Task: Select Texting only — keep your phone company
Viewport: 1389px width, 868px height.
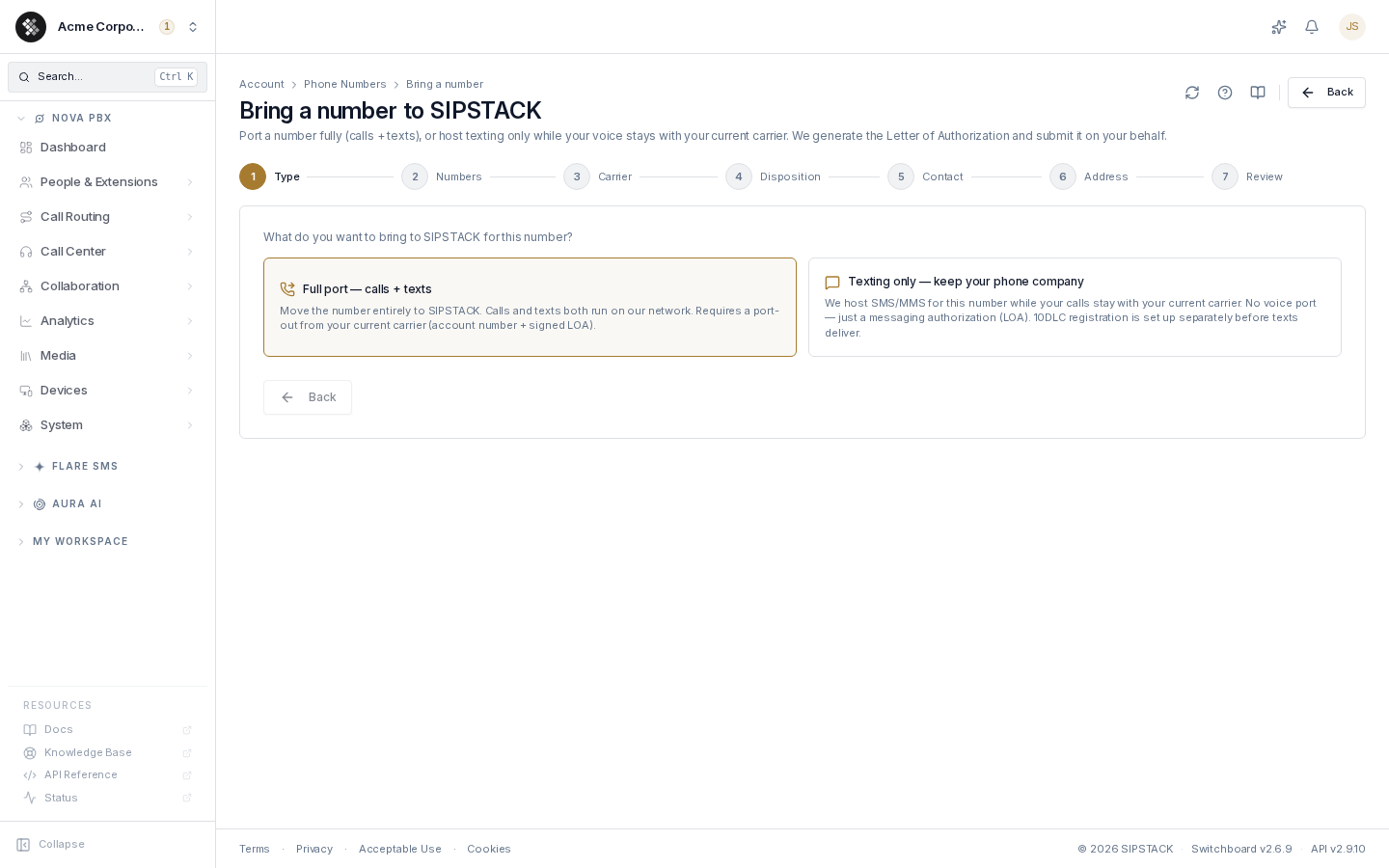Action: [x=1075, y=307]
